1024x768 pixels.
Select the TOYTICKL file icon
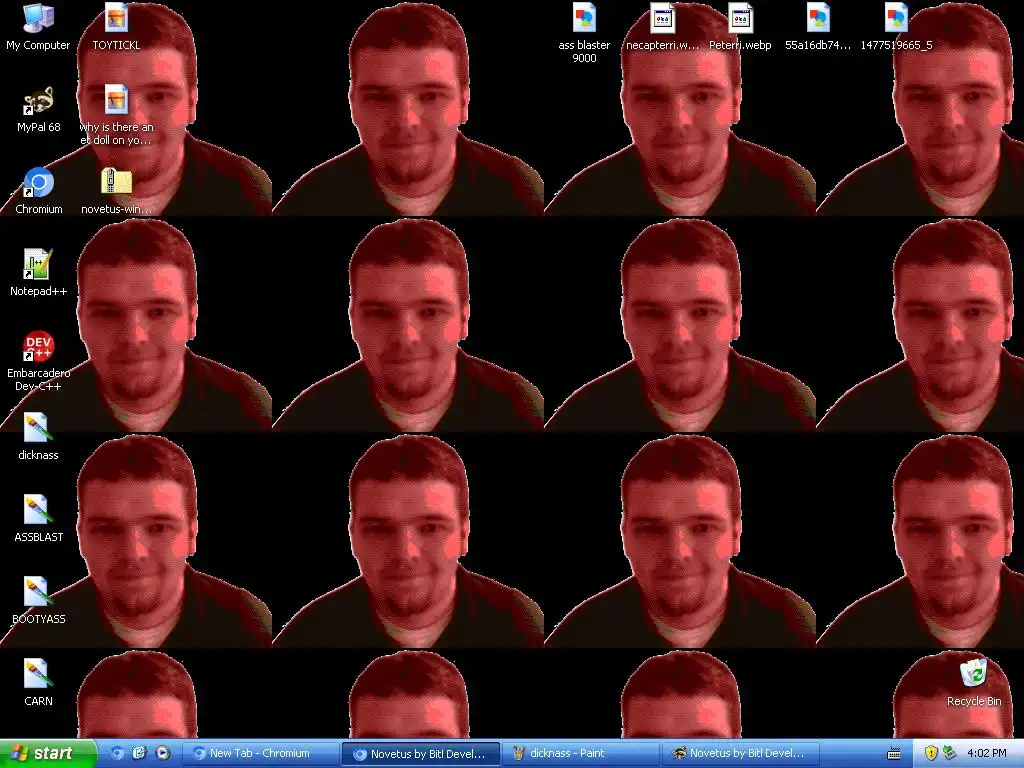click(116, 27)
